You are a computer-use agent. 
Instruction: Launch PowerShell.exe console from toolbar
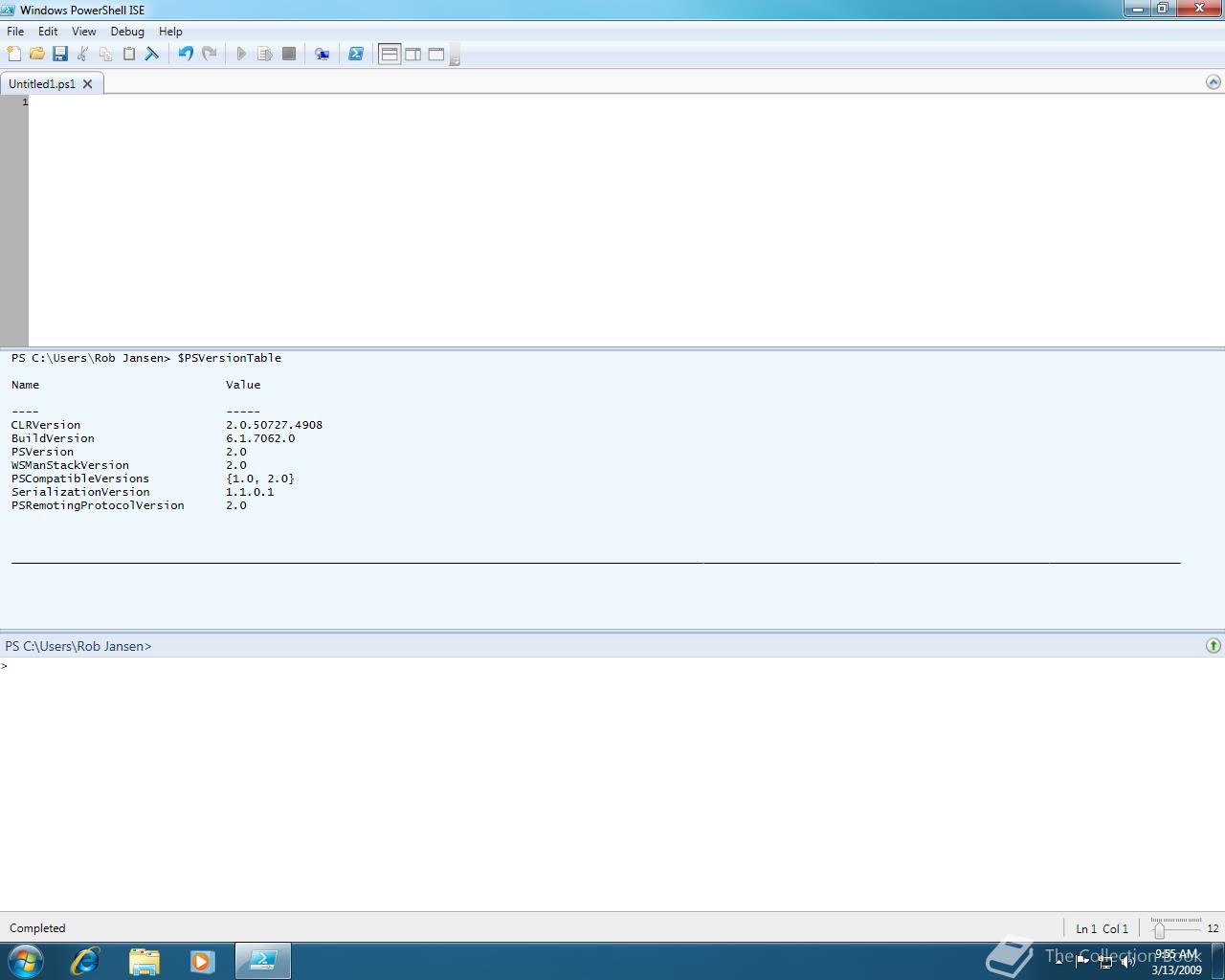tap(356, 55)
